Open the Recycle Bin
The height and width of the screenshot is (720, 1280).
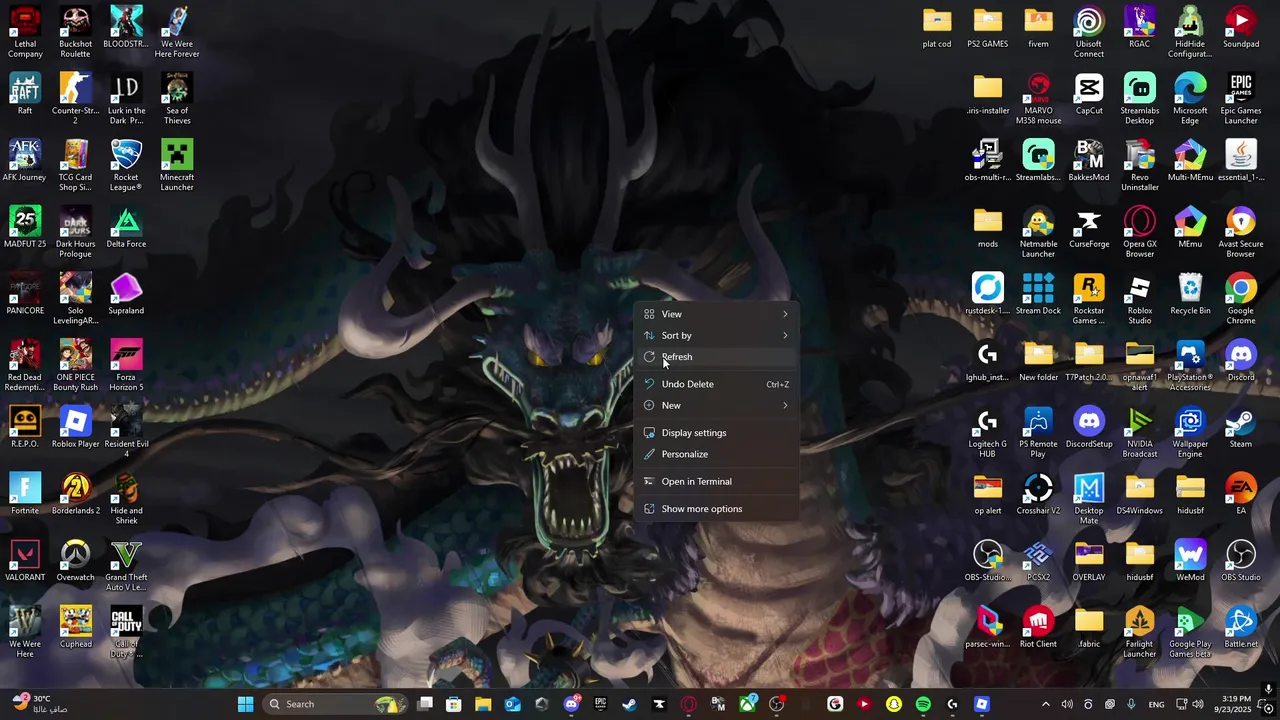pyautogui.click(x=1190, y=294)
